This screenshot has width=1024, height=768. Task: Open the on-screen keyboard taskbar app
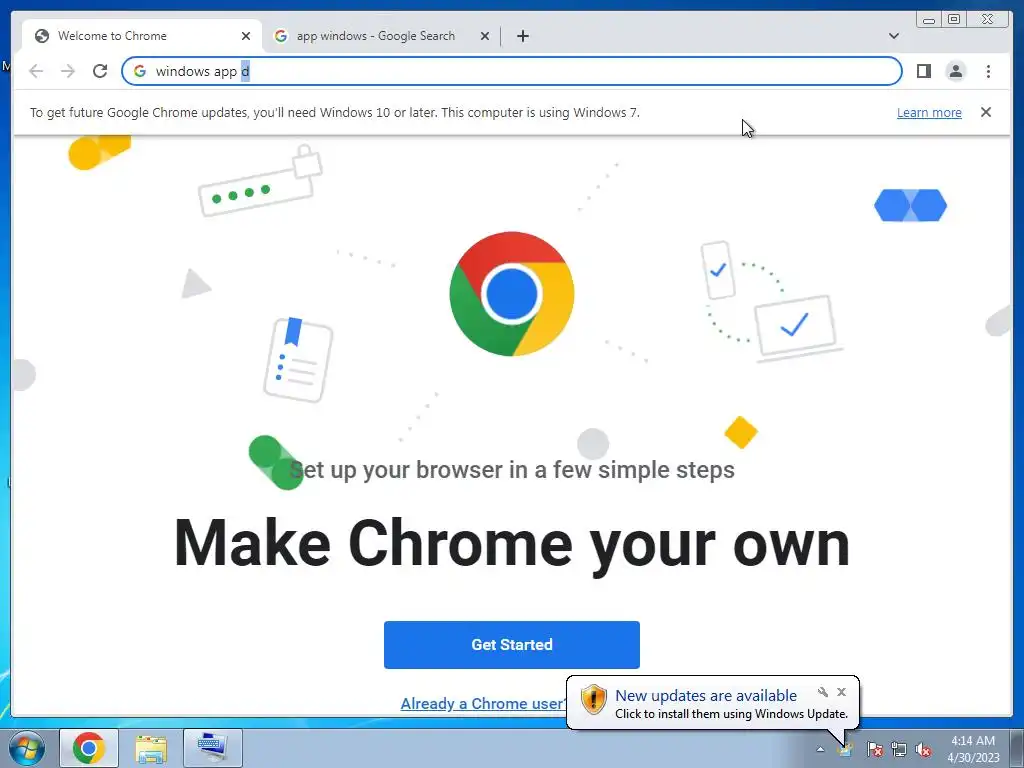(212, 748)
